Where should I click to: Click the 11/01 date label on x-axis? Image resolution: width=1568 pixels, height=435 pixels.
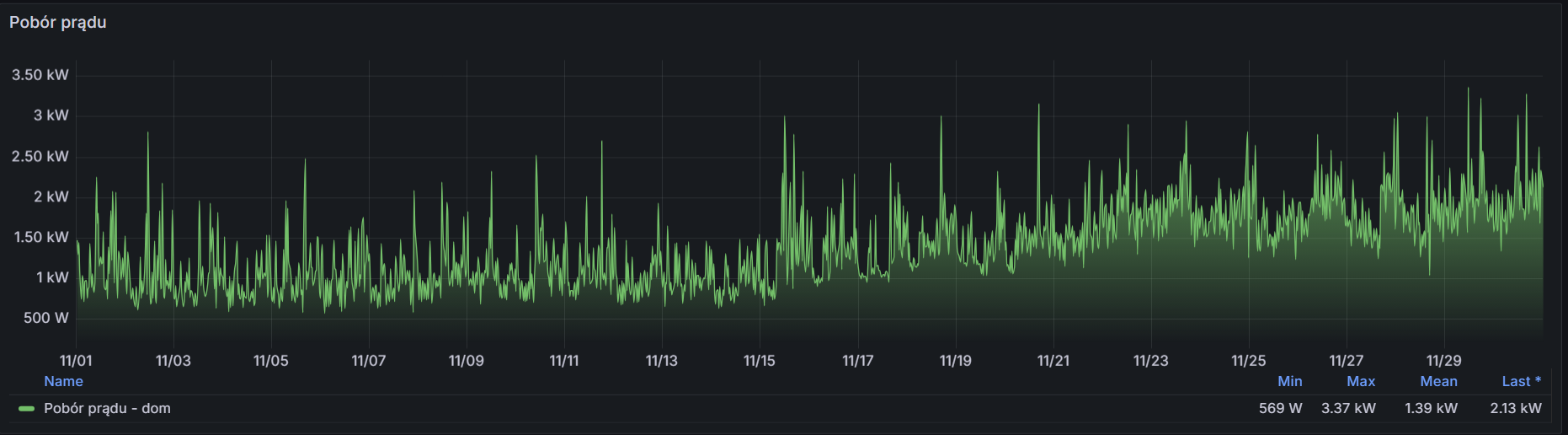[x=76, y=361]
